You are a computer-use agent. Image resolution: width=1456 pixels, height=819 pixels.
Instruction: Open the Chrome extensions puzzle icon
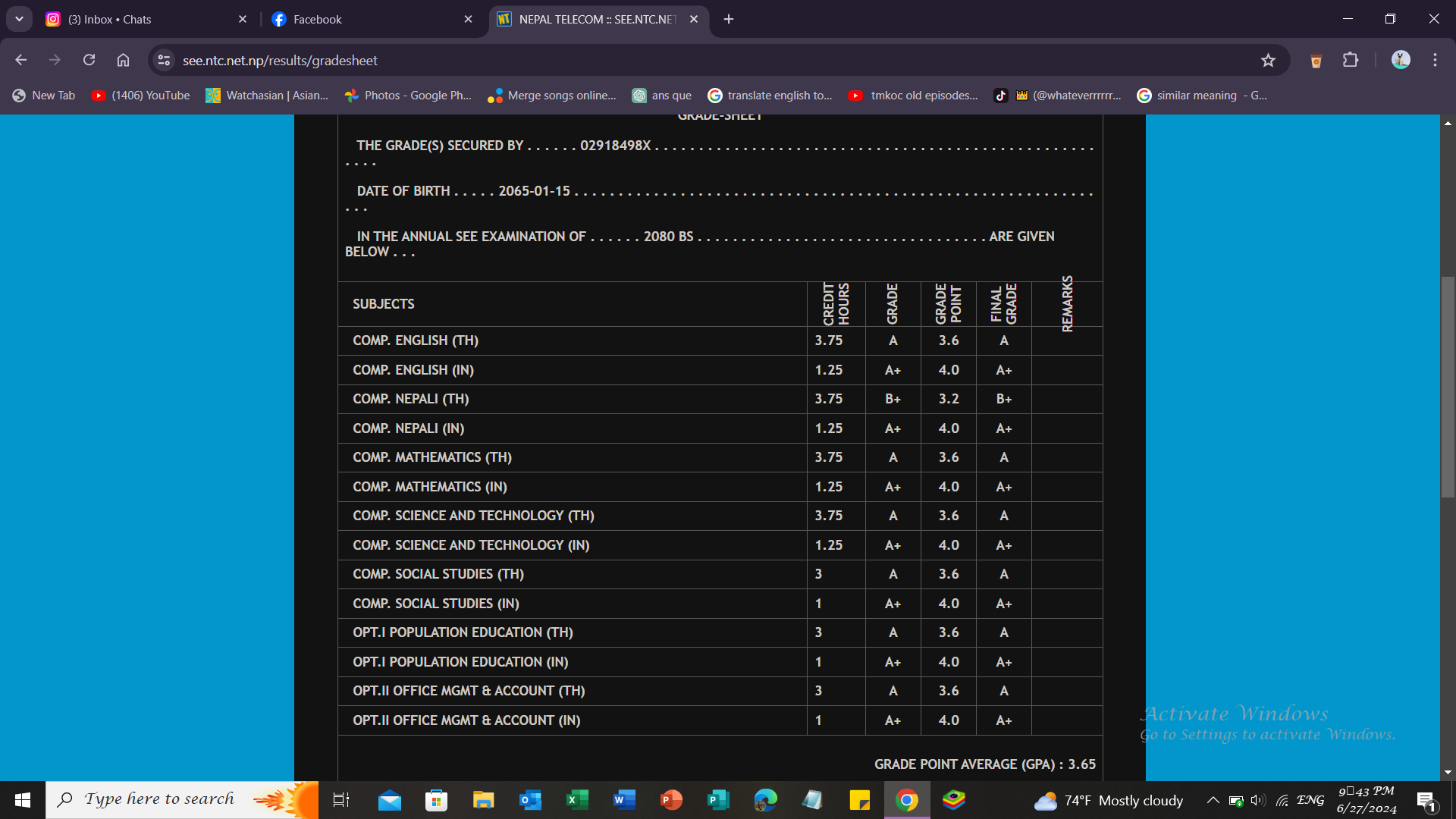[1351, 60]
